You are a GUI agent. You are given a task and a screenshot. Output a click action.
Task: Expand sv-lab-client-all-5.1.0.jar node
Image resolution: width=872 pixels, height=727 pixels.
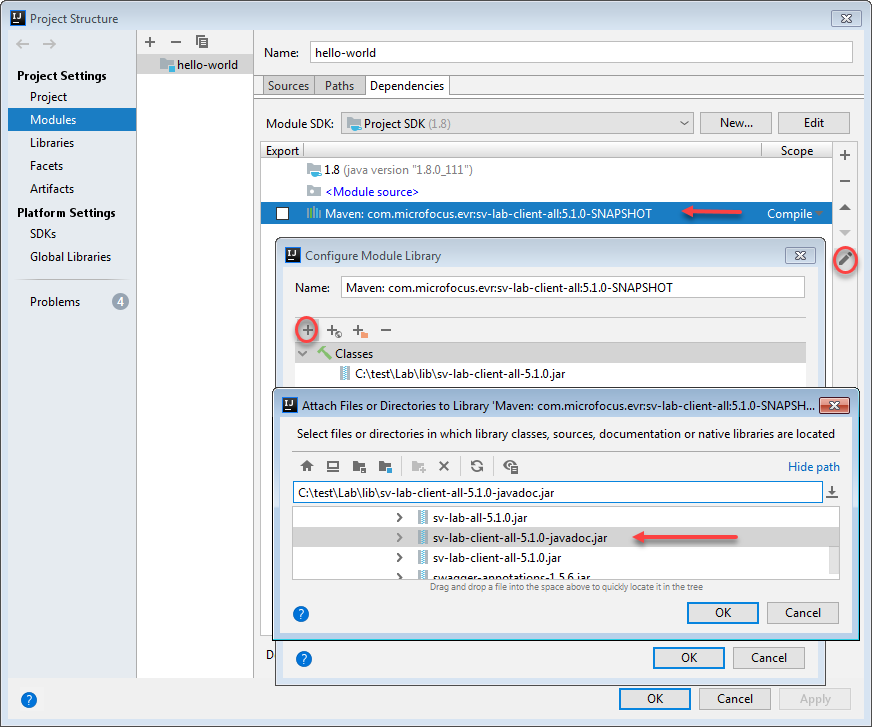399,557
